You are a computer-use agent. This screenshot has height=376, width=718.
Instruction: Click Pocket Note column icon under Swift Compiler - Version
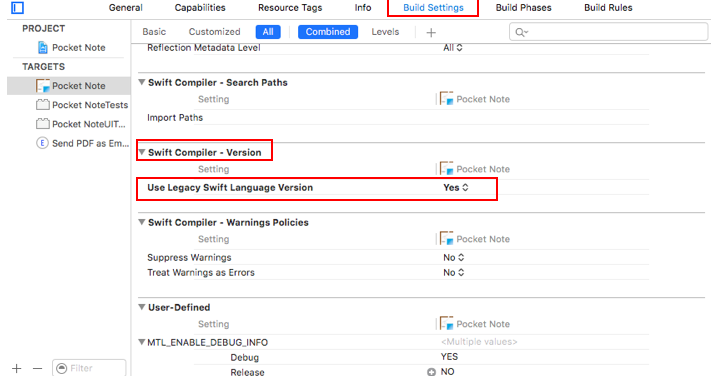click(x=446, y=169)
